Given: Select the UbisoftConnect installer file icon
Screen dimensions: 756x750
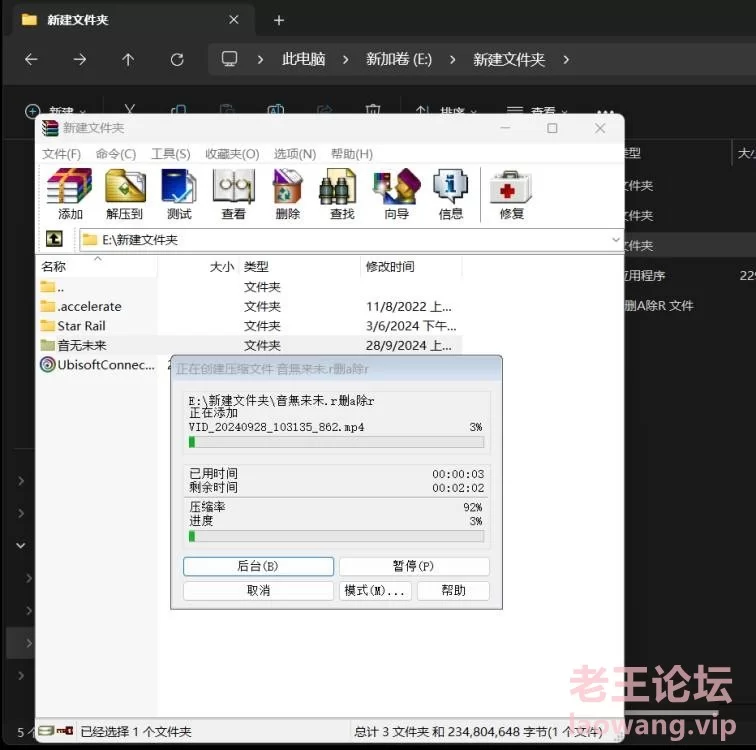Looking at the screenshot, I should [x=47, y=364].
